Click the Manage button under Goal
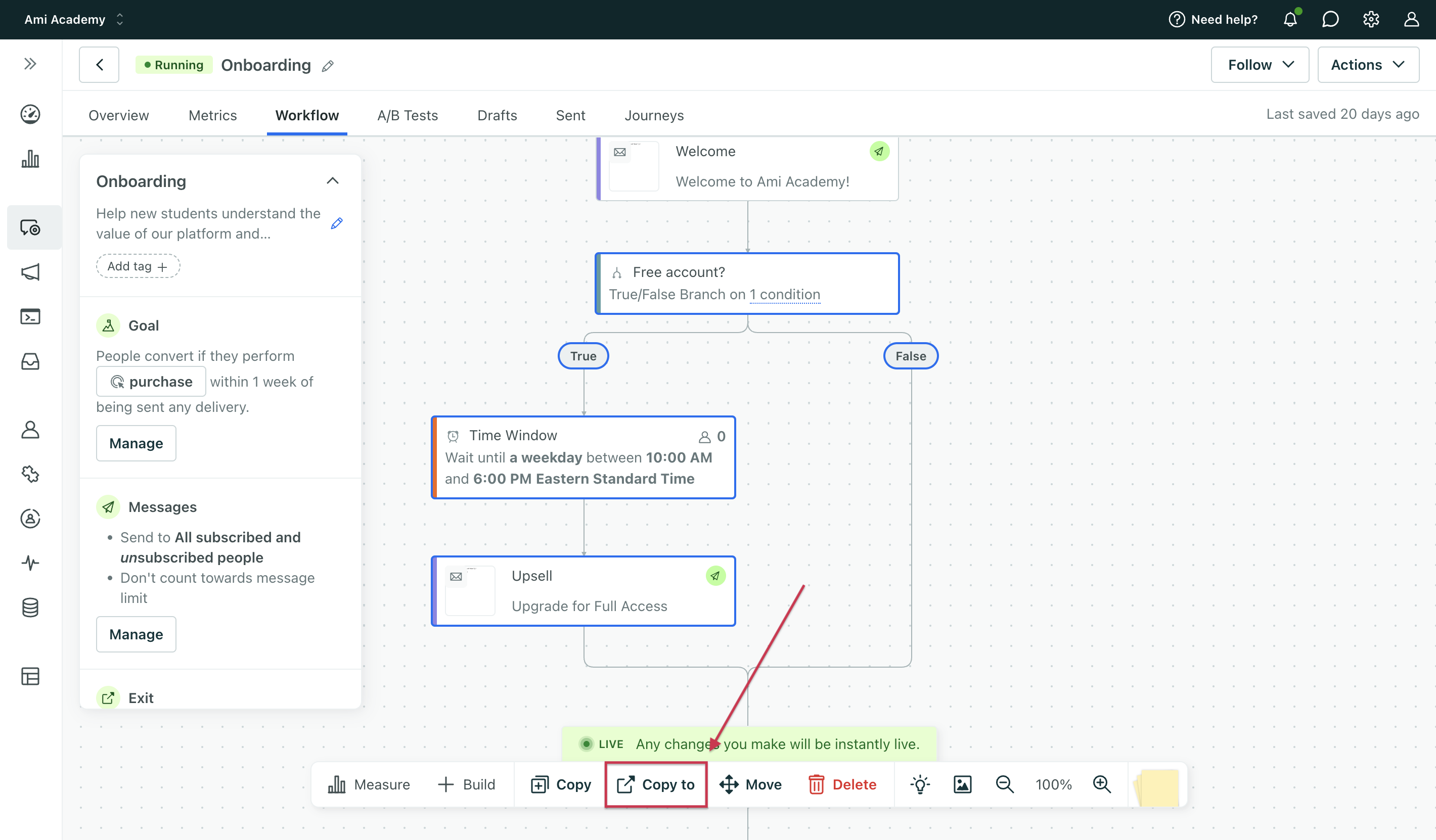Viewport: 1436px width, 840px height. 136,443
